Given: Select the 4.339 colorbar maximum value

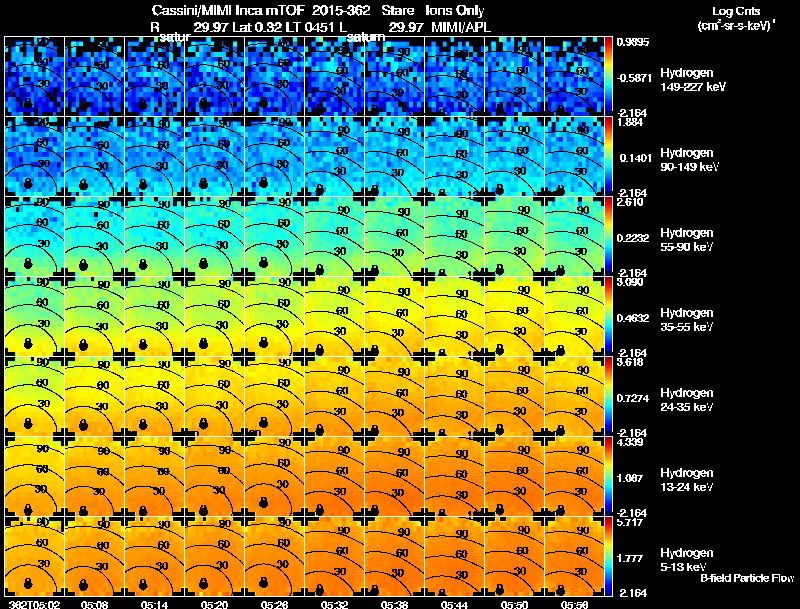Looking at the screenshot, I should click(630, 443).
